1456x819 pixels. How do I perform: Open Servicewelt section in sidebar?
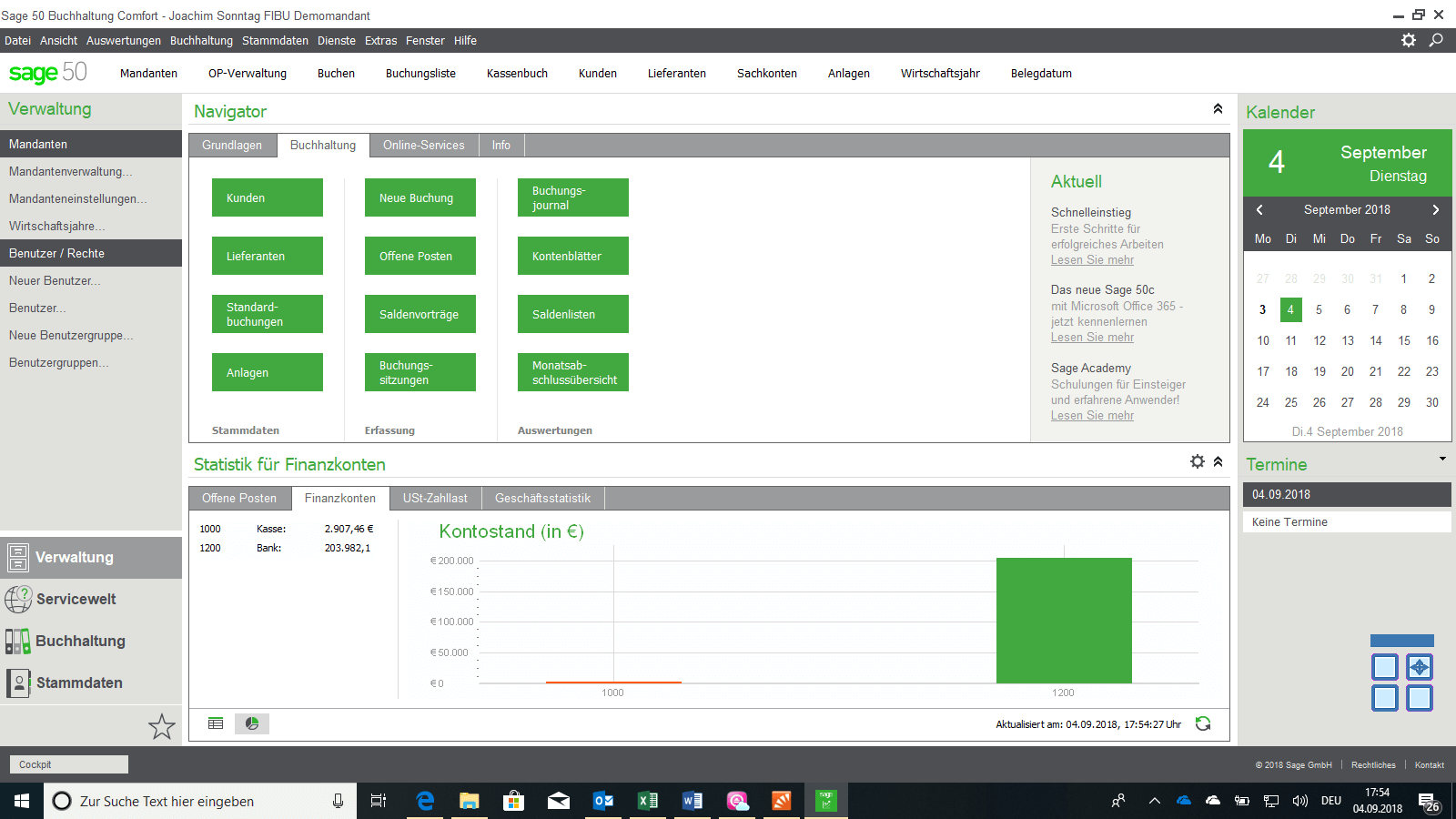(76, 599)
